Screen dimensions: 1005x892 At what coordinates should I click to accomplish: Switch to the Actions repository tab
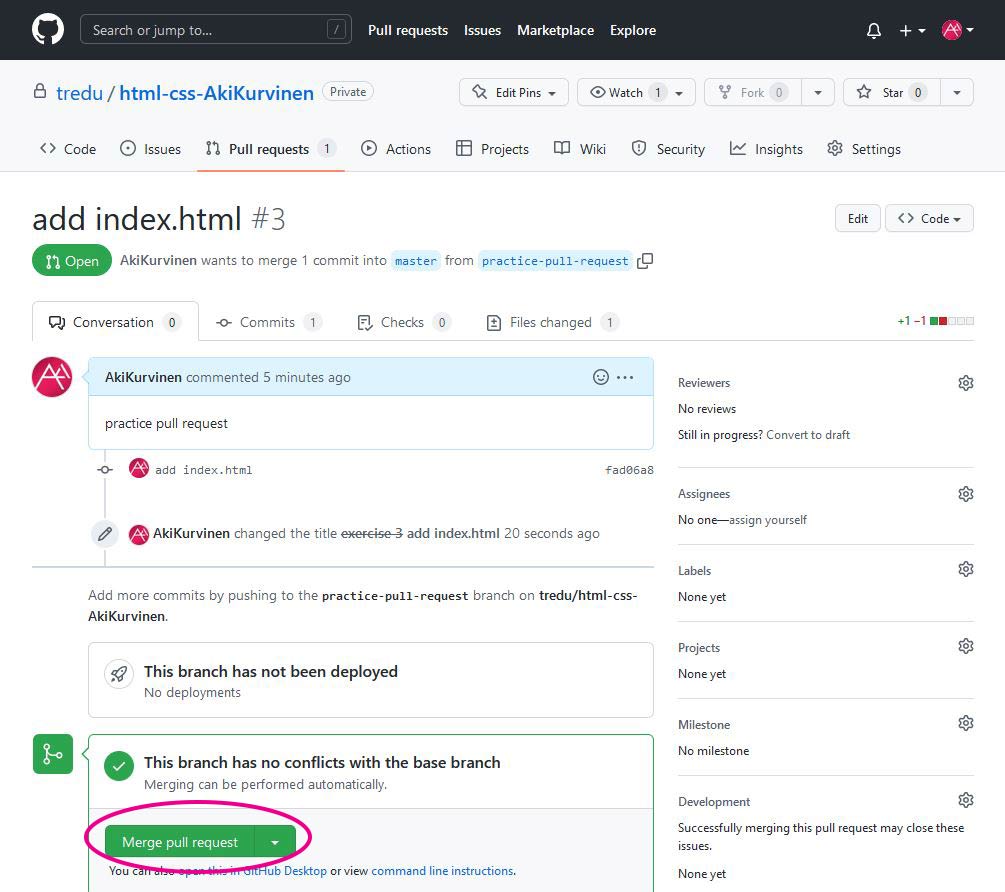pyautogui.click(x=396, y=149)
